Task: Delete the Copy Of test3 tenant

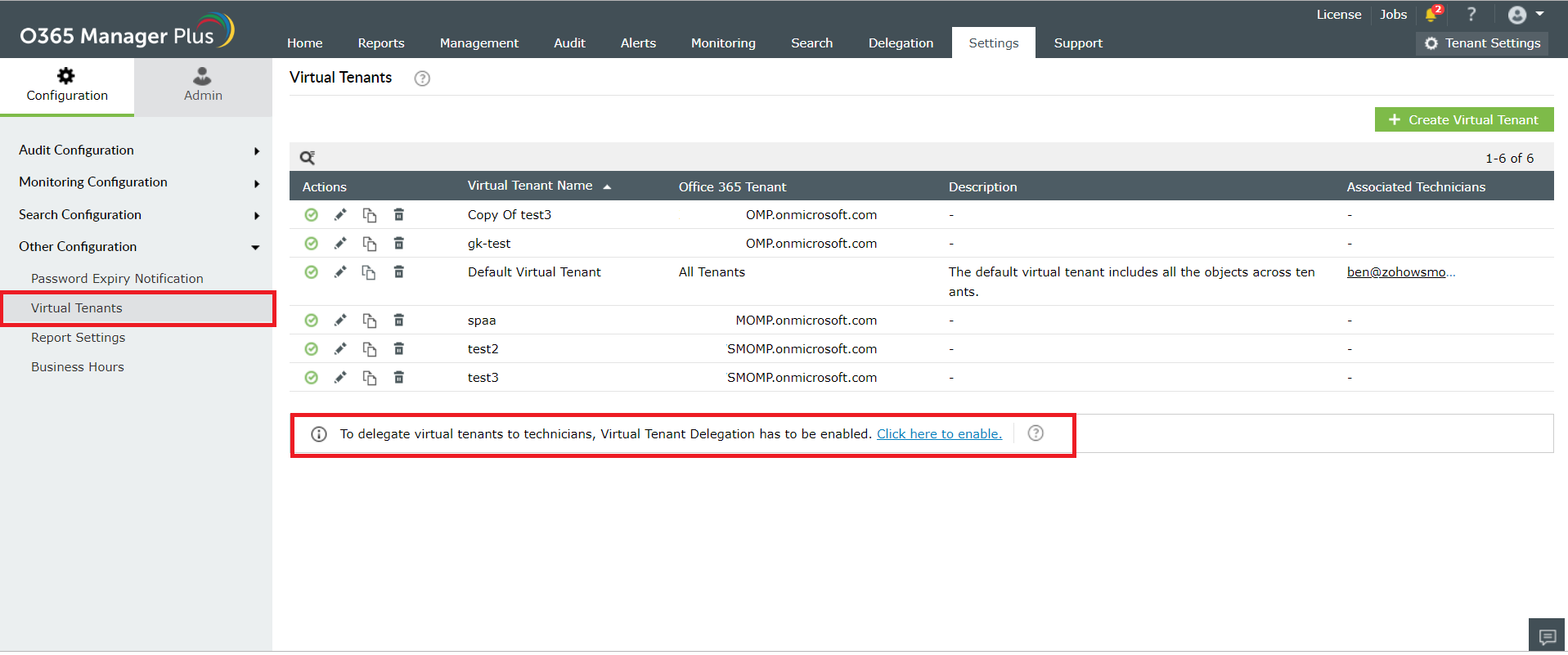Action: (399, 215)
